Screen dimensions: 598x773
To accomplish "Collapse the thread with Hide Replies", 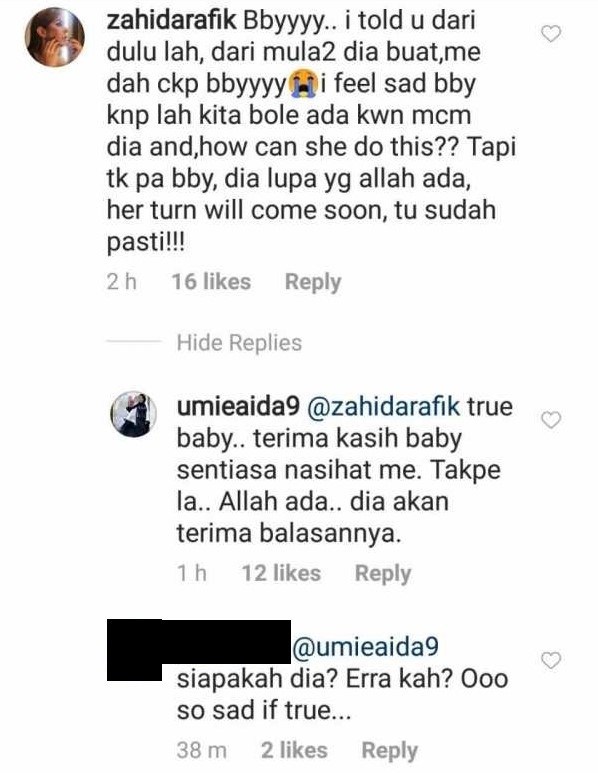I will click(x=239, y=343).
